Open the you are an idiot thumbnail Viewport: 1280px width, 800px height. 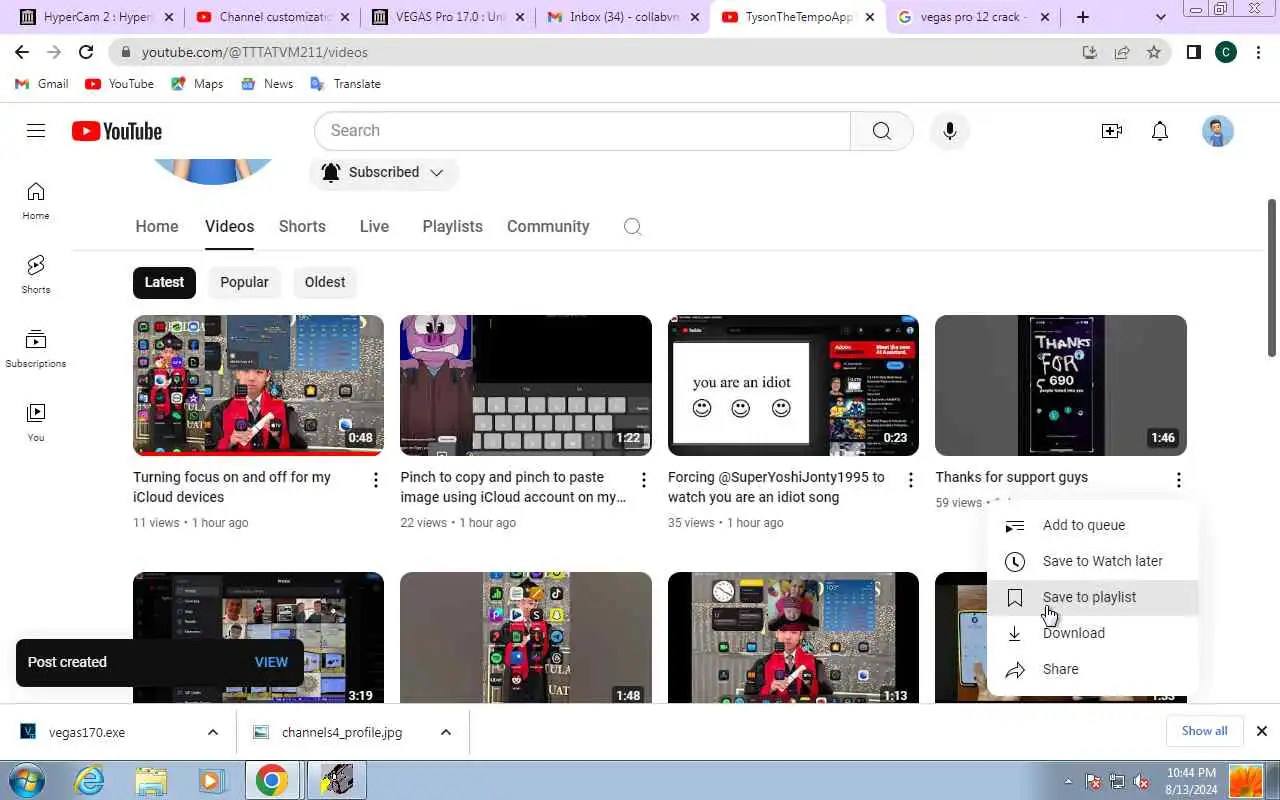click(x=793, y=385)
